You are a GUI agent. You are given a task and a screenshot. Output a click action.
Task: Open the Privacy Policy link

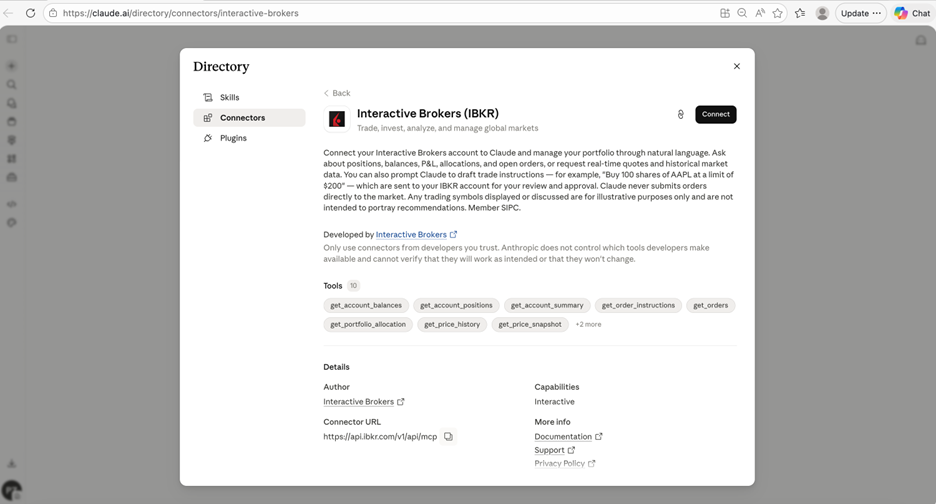click(559, 463)
